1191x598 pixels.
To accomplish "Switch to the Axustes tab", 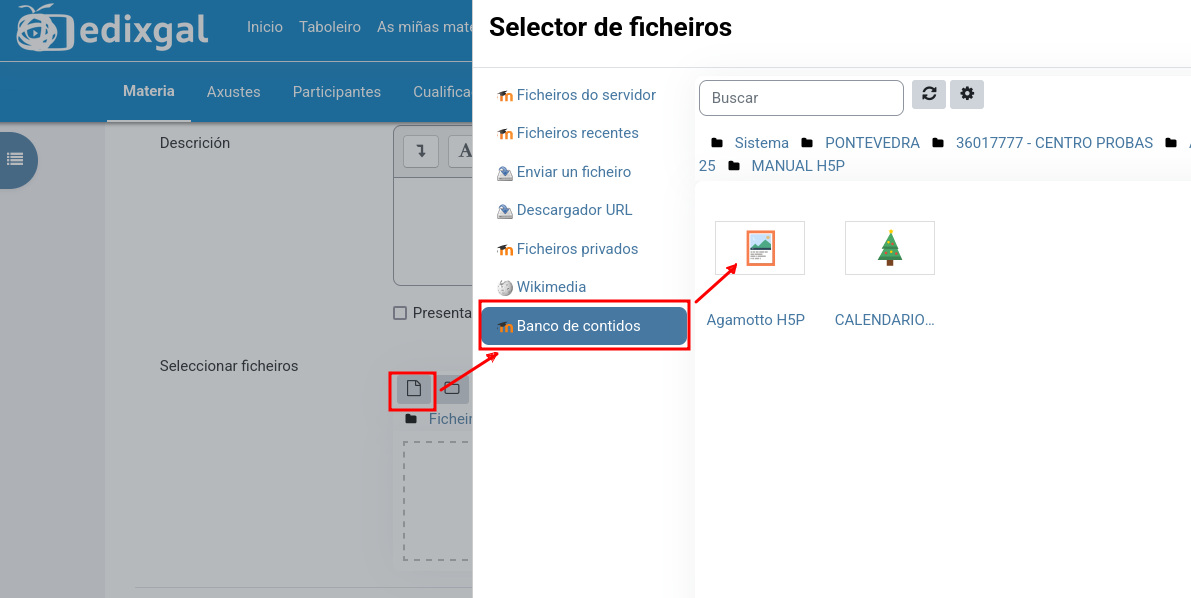I will point(233,92).
